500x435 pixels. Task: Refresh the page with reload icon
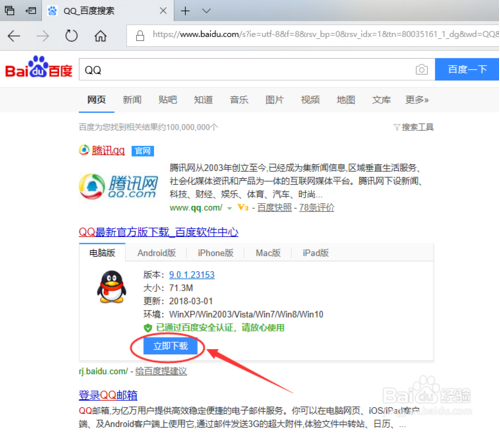(71, 36)
